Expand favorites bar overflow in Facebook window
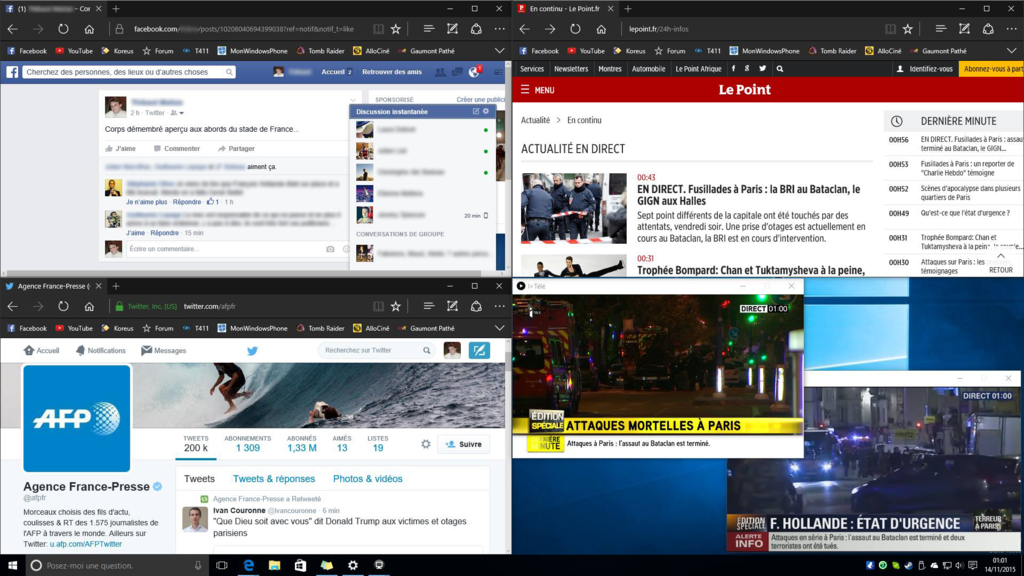Screen dimensions: 1024x576 coord(500,51)
